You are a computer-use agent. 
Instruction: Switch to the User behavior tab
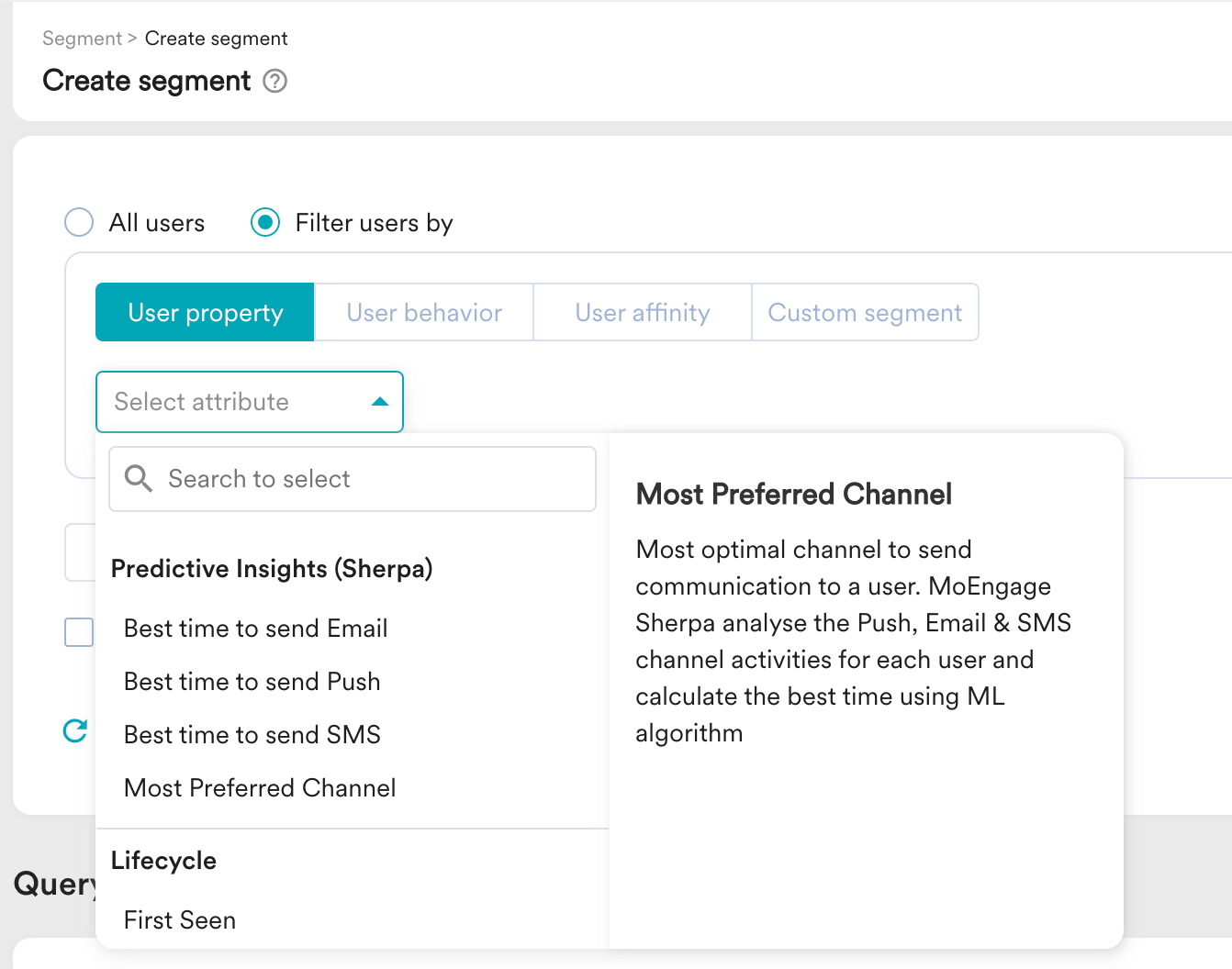click(424, 313)
